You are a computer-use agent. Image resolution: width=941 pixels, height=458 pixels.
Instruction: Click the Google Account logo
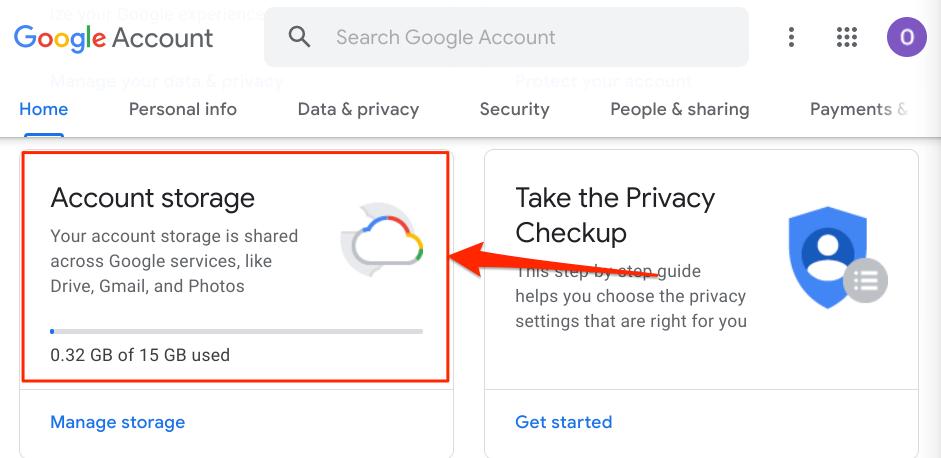[113, 38]
